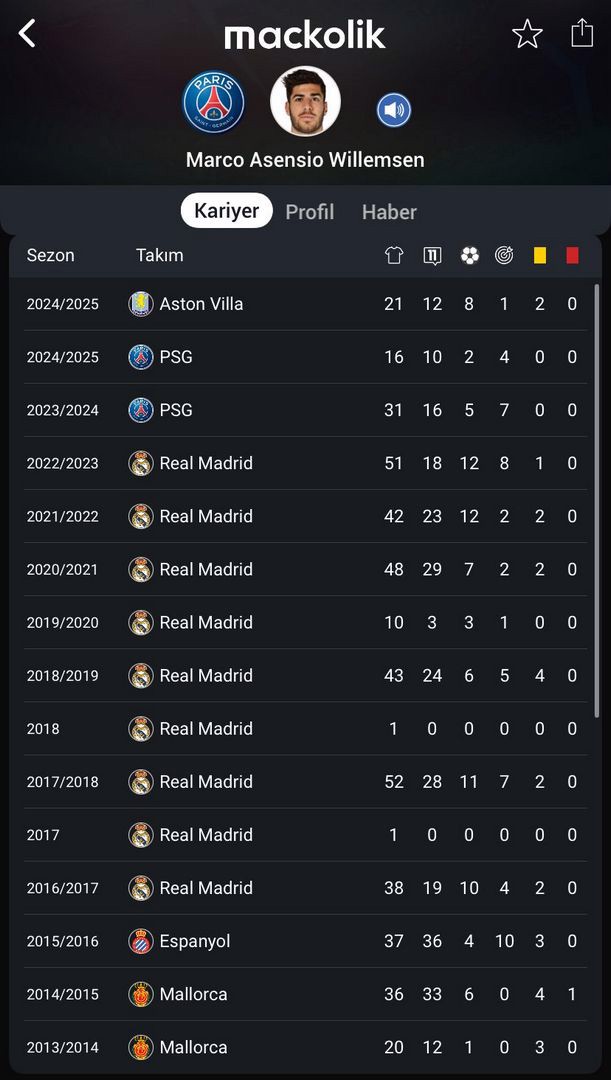Click the Mallorca crest in 2014/2015 row

141,994
